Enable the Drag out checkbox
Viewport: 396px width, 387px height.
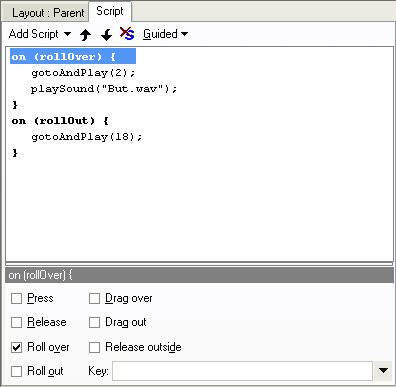click(x=94, y=323)
